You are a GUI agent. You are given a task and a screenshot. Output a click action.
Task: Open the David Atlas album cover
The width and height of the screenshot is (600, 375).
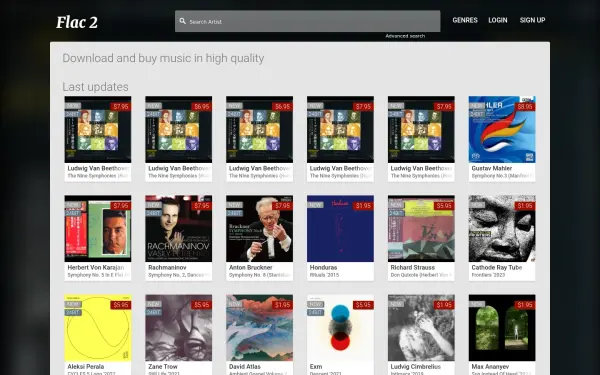click(x=259, y=328)
